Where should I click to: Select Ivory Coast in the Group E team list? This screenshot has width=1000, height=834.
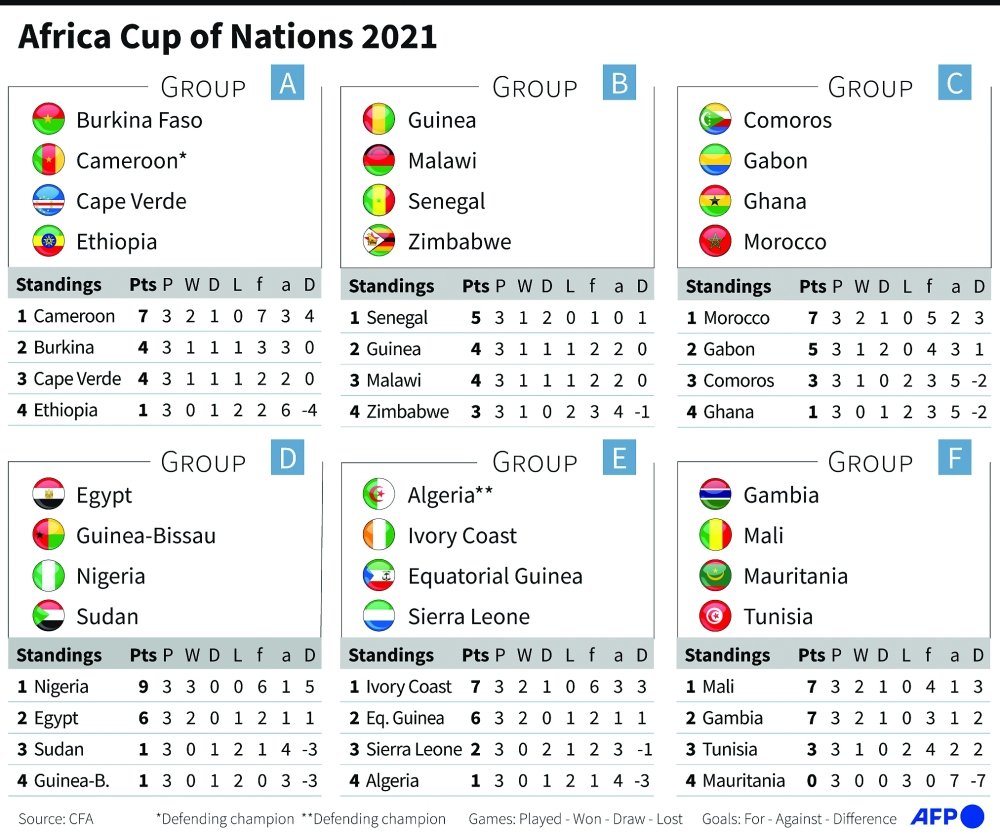pyautogui.click(x=462, y=536)
